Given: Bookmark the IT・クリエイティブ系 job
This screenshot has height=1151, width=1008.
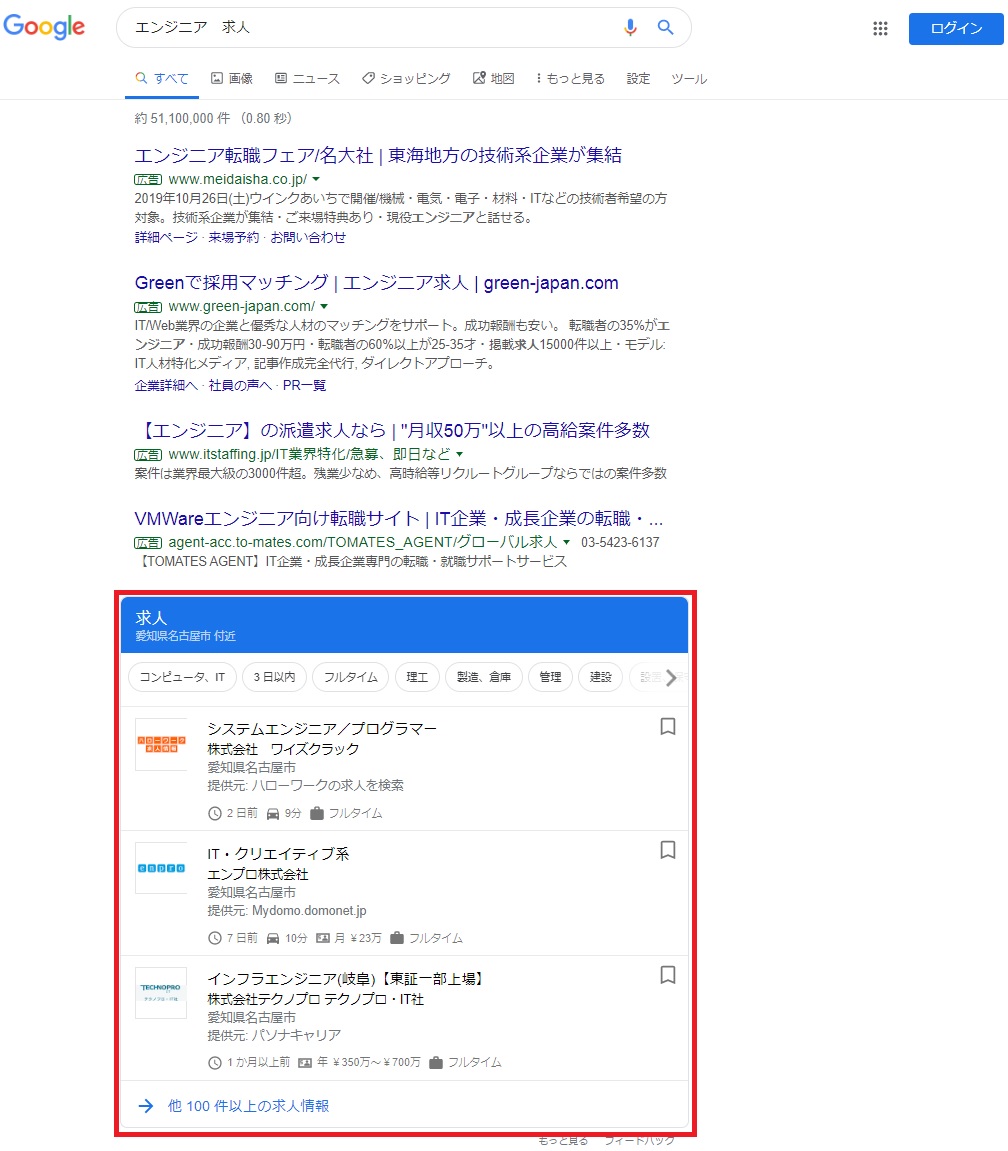Looking at the screenshot, I should (668, 850).
